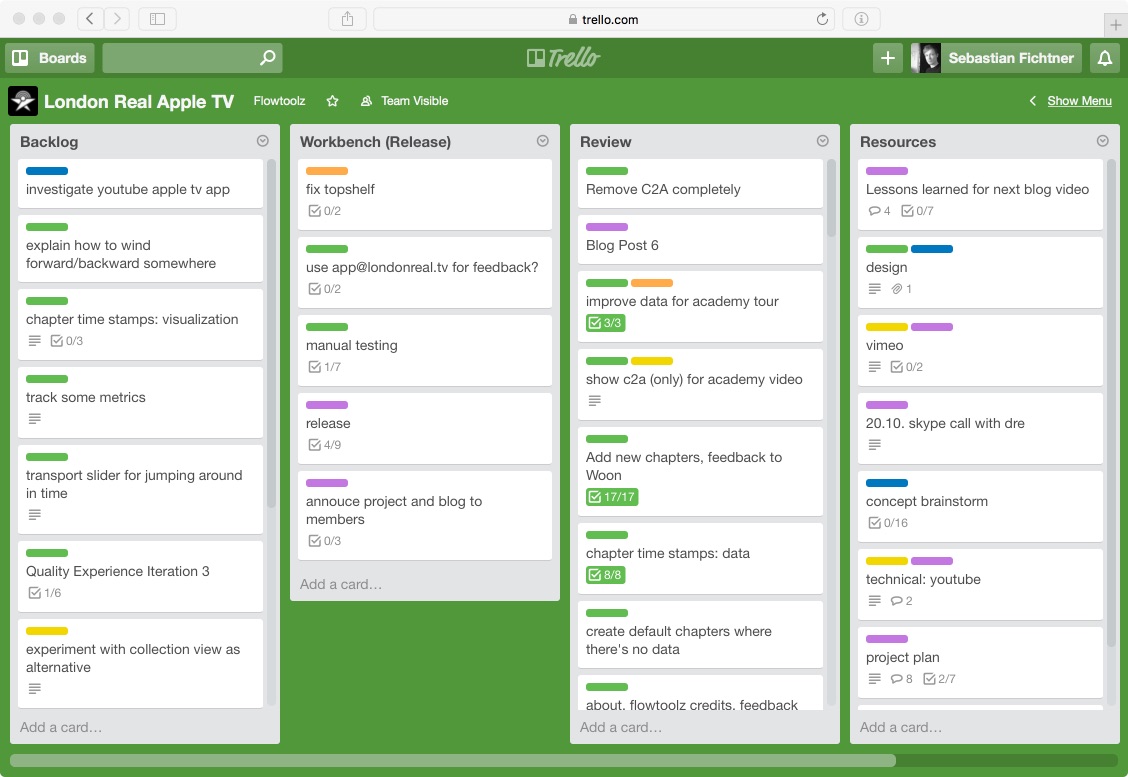Click the Trello logo in the header
Viewport: 1128px width, 777px height.
tap(563, 58)
